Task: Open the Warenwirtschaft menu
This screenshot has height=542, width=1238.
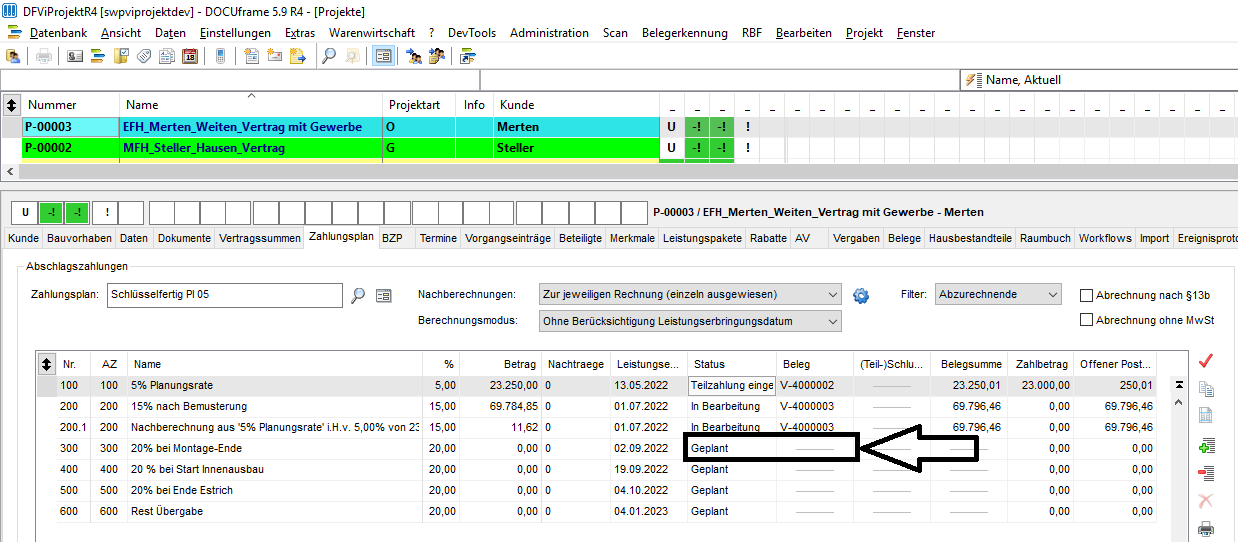Action: [372, 33]
